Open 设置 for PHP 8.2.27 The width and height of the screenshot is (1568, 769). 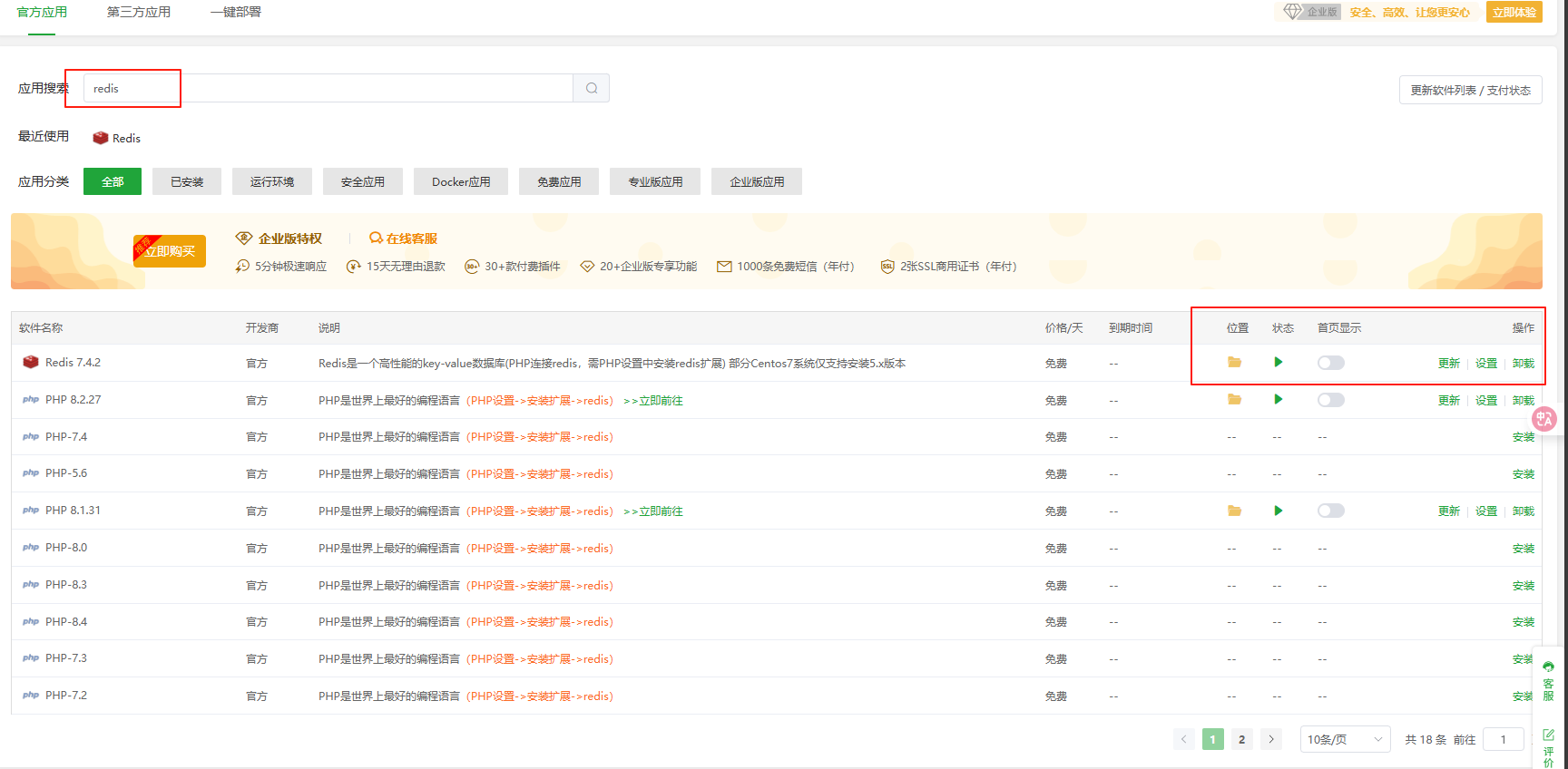pos(1486,400)
